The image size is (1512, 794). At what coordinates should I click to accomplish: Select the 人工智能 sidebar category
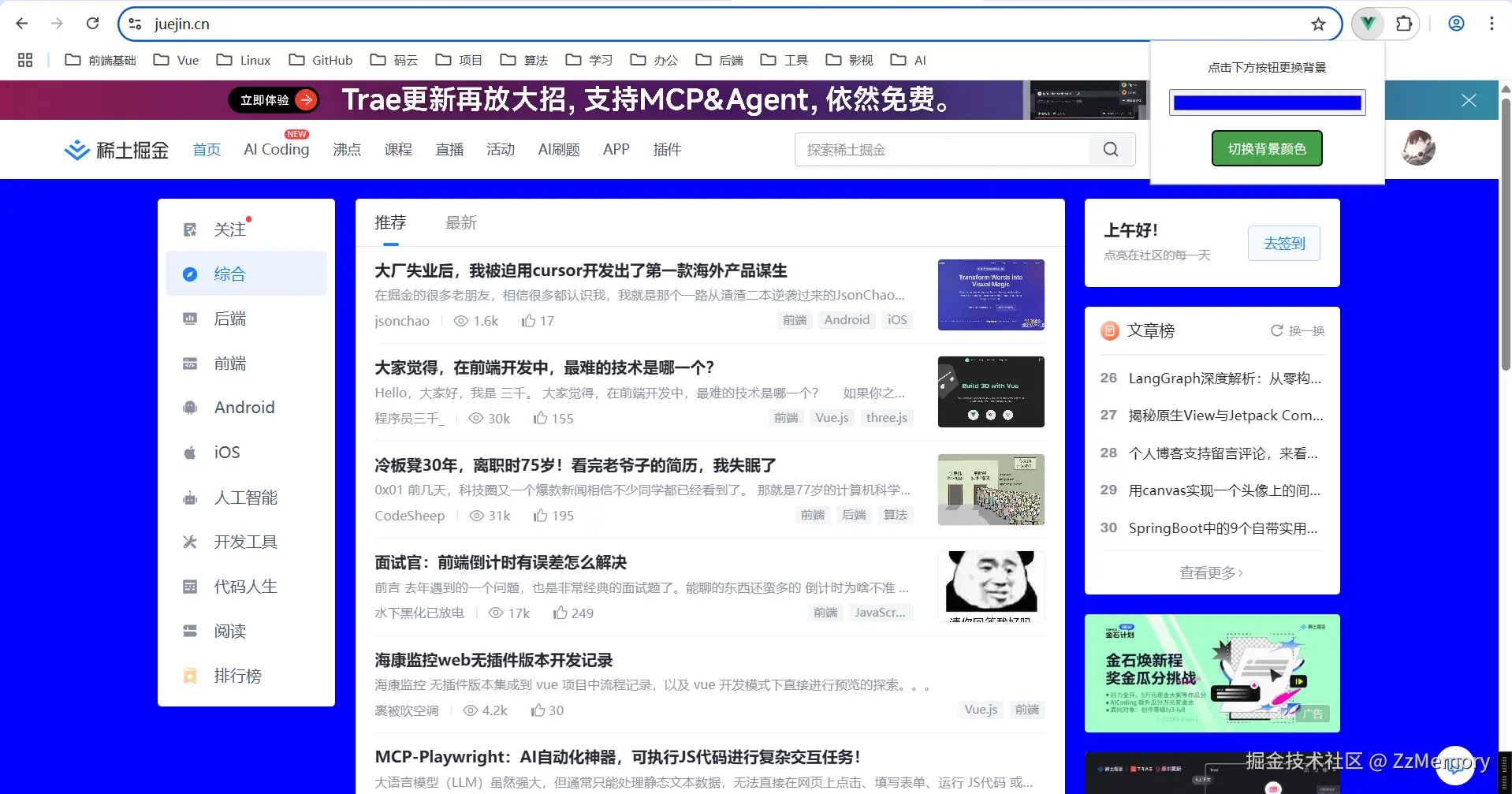pos(246,497)
